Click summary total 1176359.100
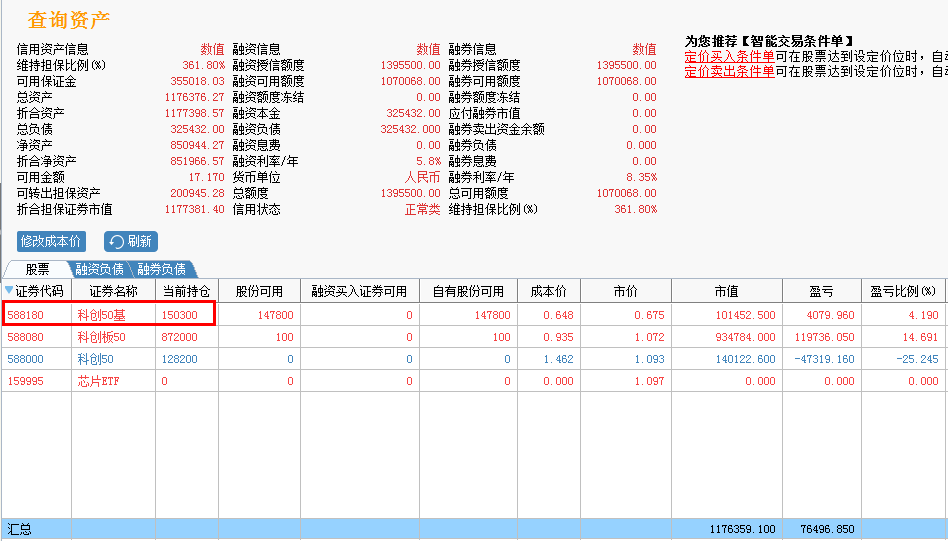The image size is (948, 541). [742, 530]
